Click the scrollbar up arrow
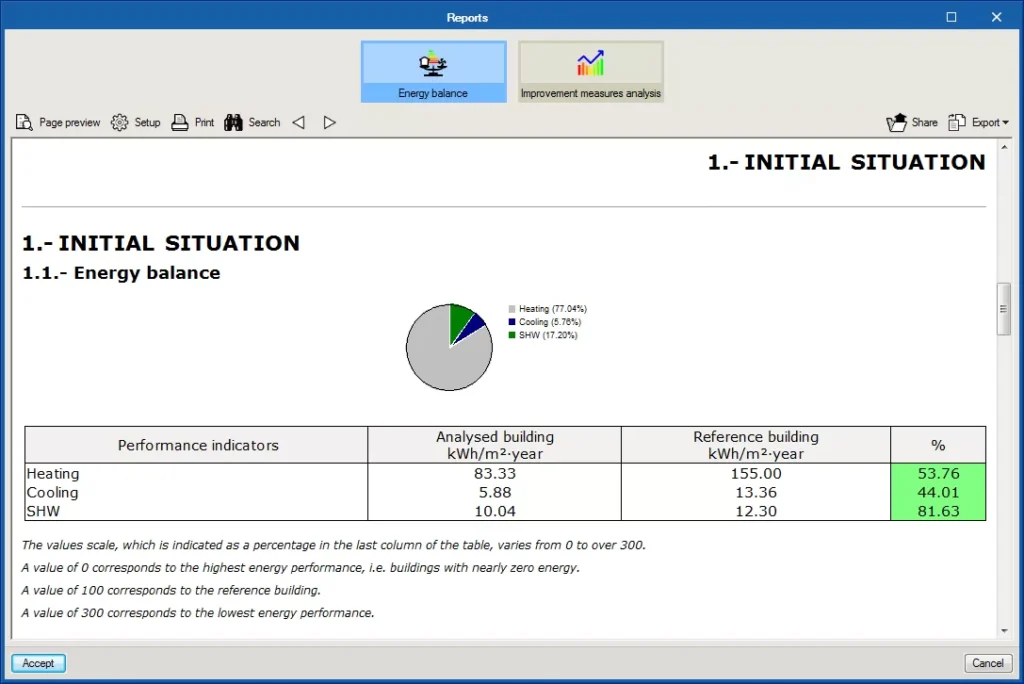 [x=1004, y=146]
